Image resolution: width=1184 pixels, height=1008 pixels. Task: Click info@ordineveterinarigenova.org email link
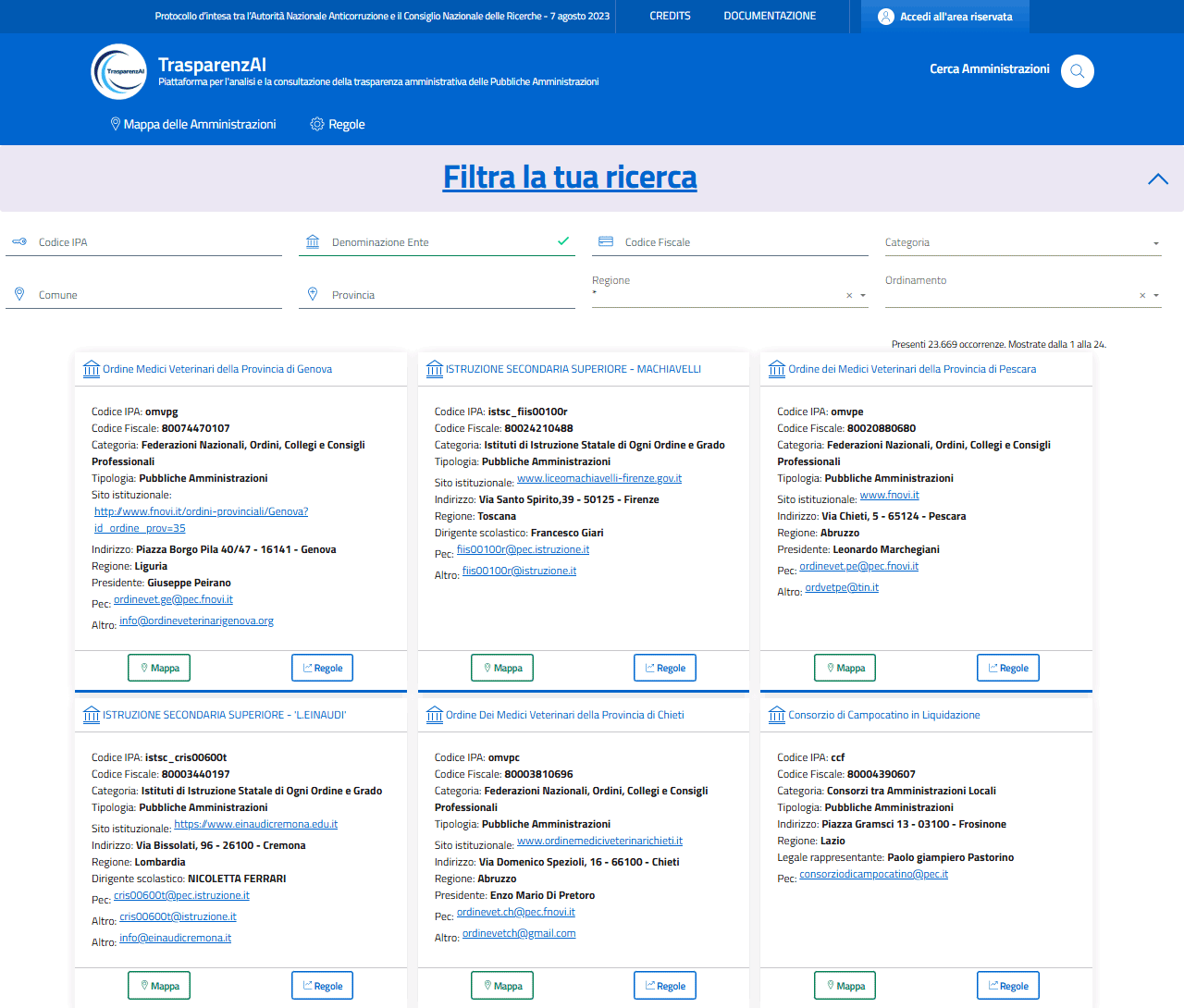196,621
